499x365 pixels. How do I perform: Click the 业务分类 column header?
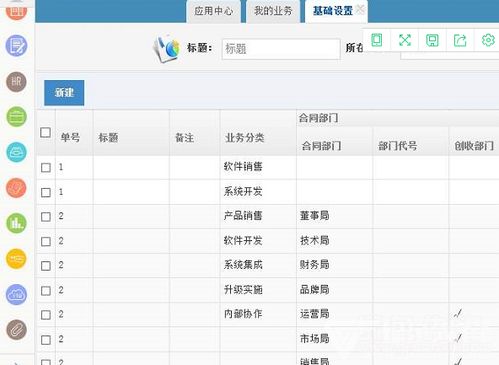[x=245, y=137]
